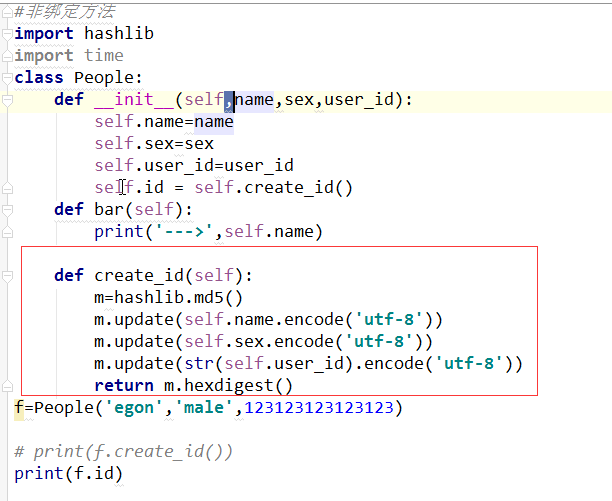Image resolution: width=612 pixels, height=501 pixels.
Task: Click fold end marker beside return m.hexdigest()
Action: pos(7,386)
